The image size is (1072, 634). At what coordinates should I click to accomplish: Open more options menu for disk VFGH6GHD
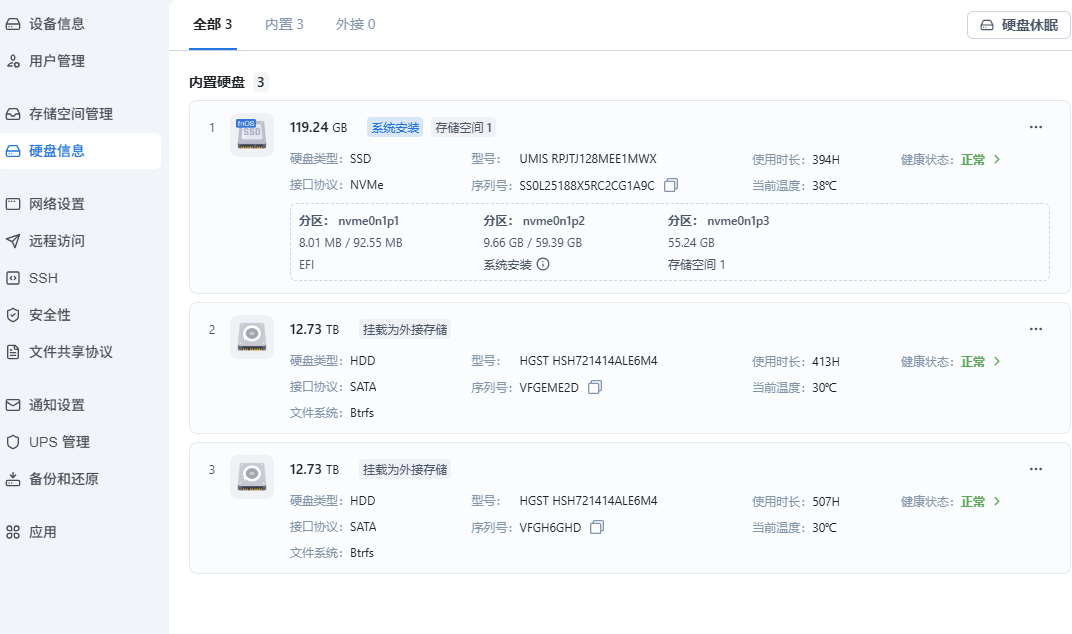coord(1036,469)
